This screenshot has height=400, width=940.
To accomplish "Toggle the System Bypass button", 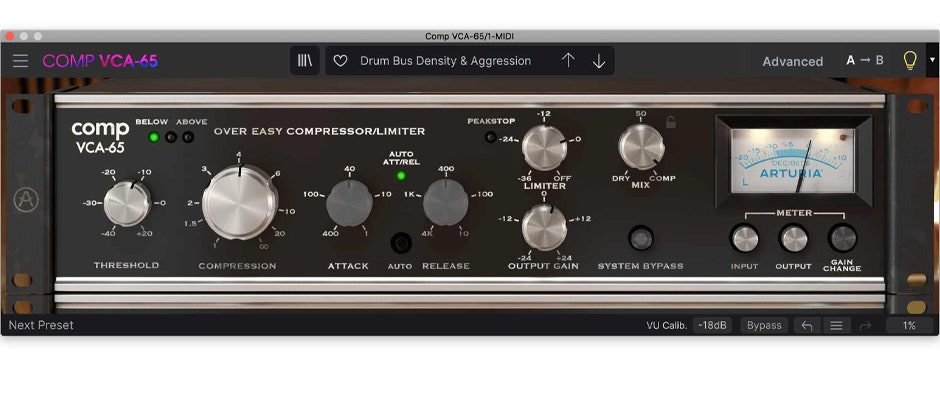I will 640,239.
